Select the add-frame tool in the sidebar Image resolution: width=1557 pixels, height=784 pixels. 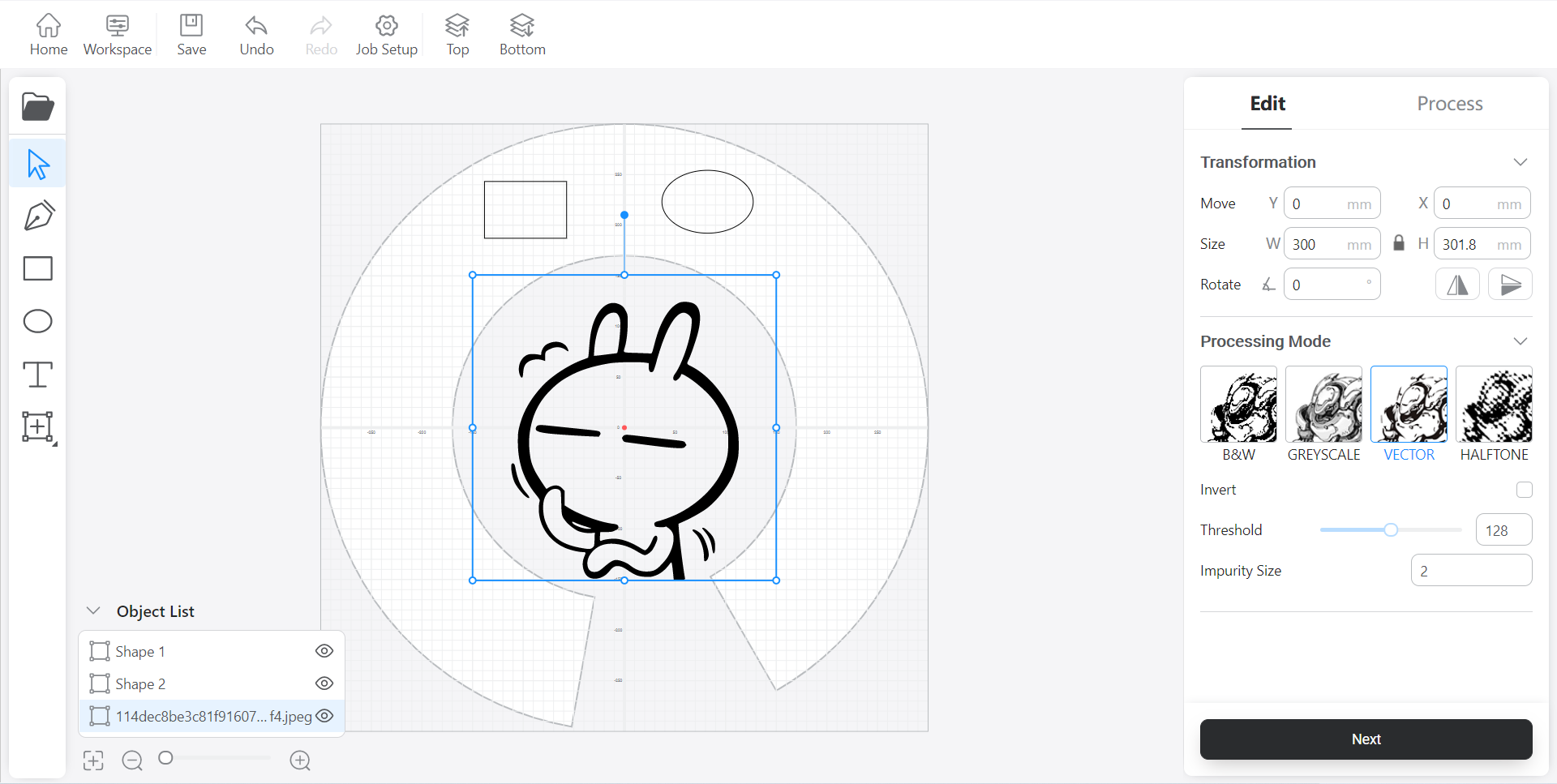(x=38, y=427)
